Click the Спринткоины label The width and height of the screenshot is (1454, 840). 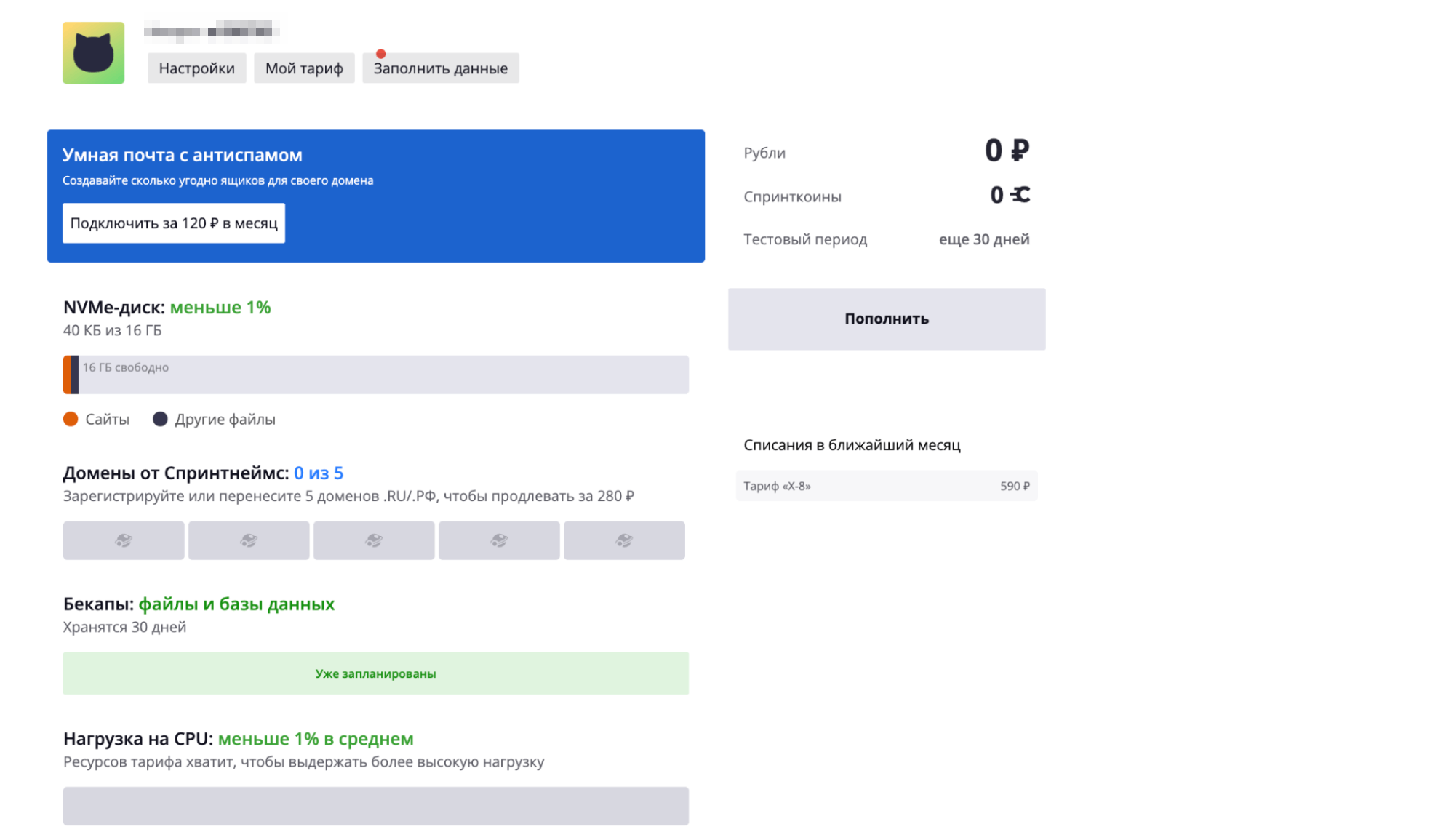(x=792, y=196)
